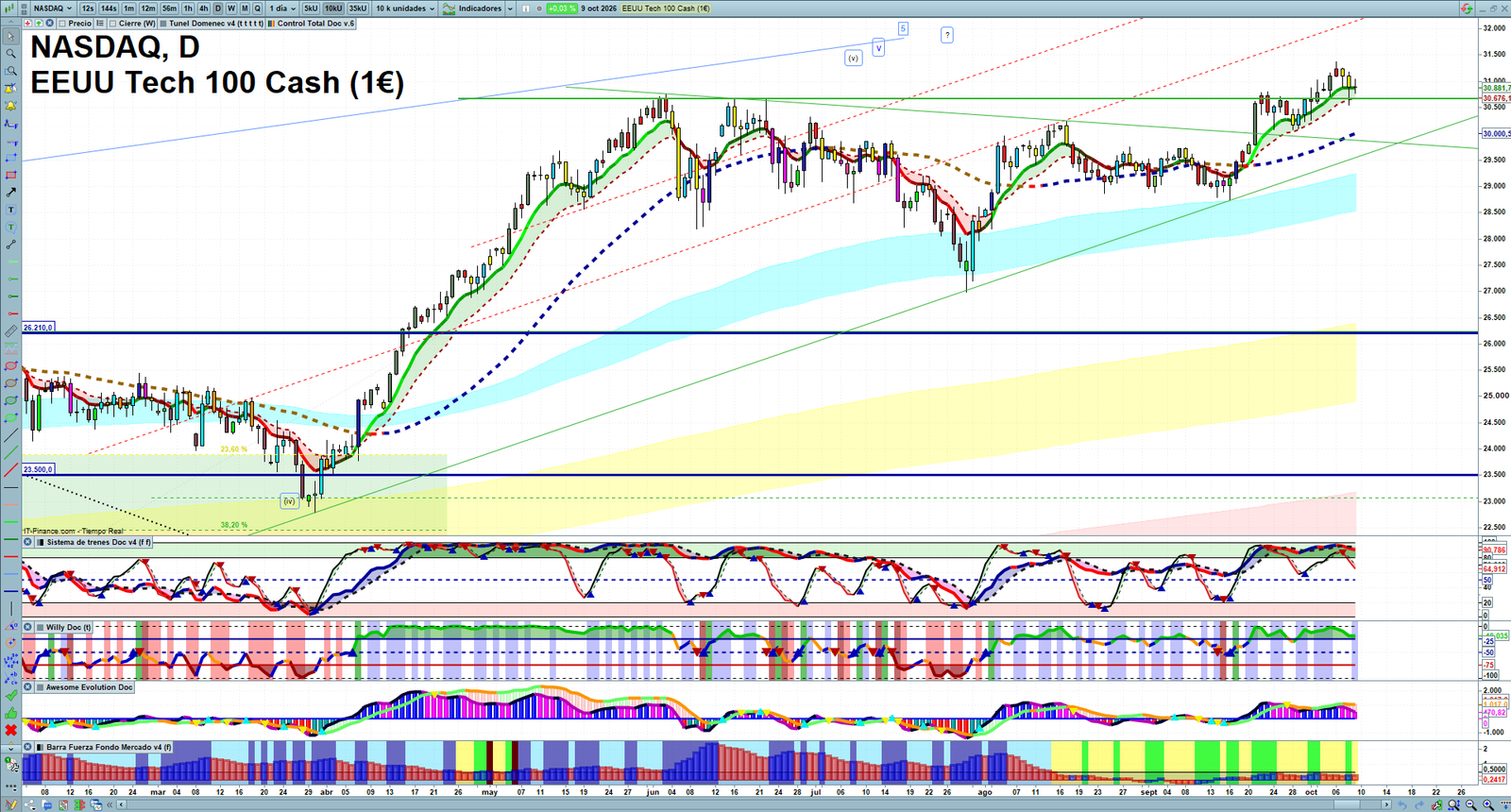1511x812 pixels.
Task: Expand the left toolbar chevron below red X
Action: (10, 748)
